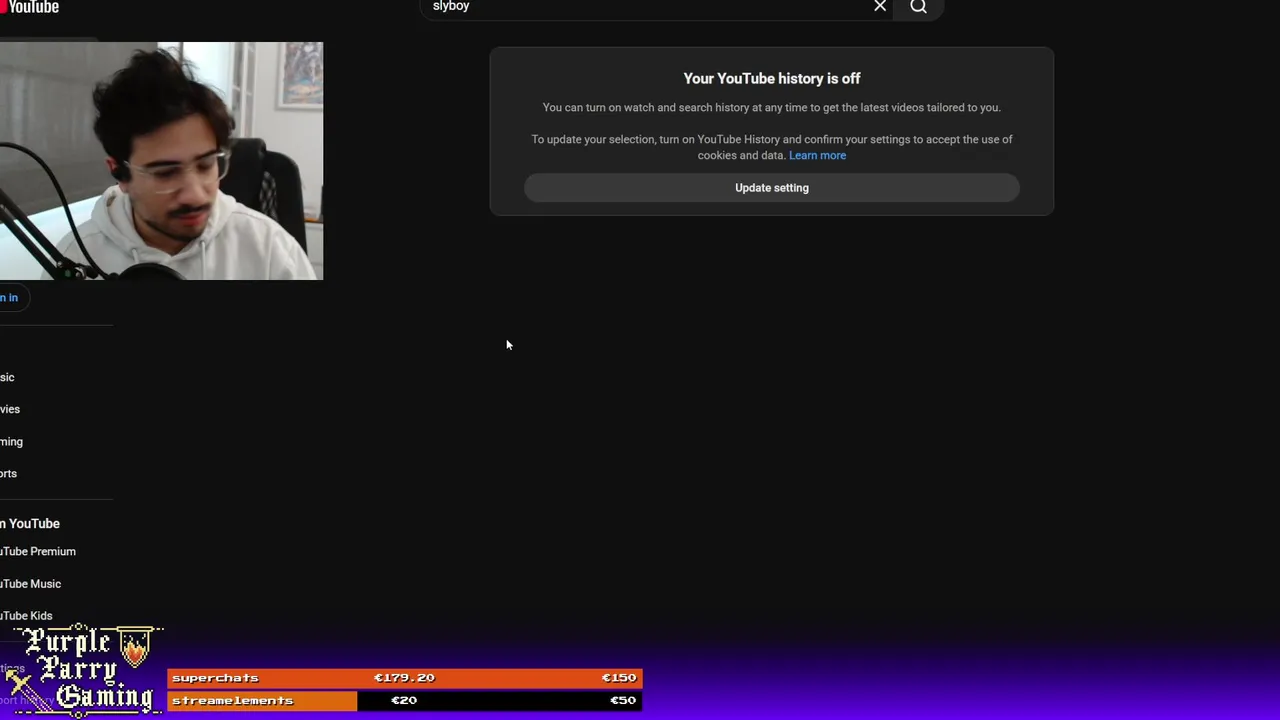Click the Sign in button in sidebar
The height and width of the screenshot is (720, 1280).
pos(12,297)
